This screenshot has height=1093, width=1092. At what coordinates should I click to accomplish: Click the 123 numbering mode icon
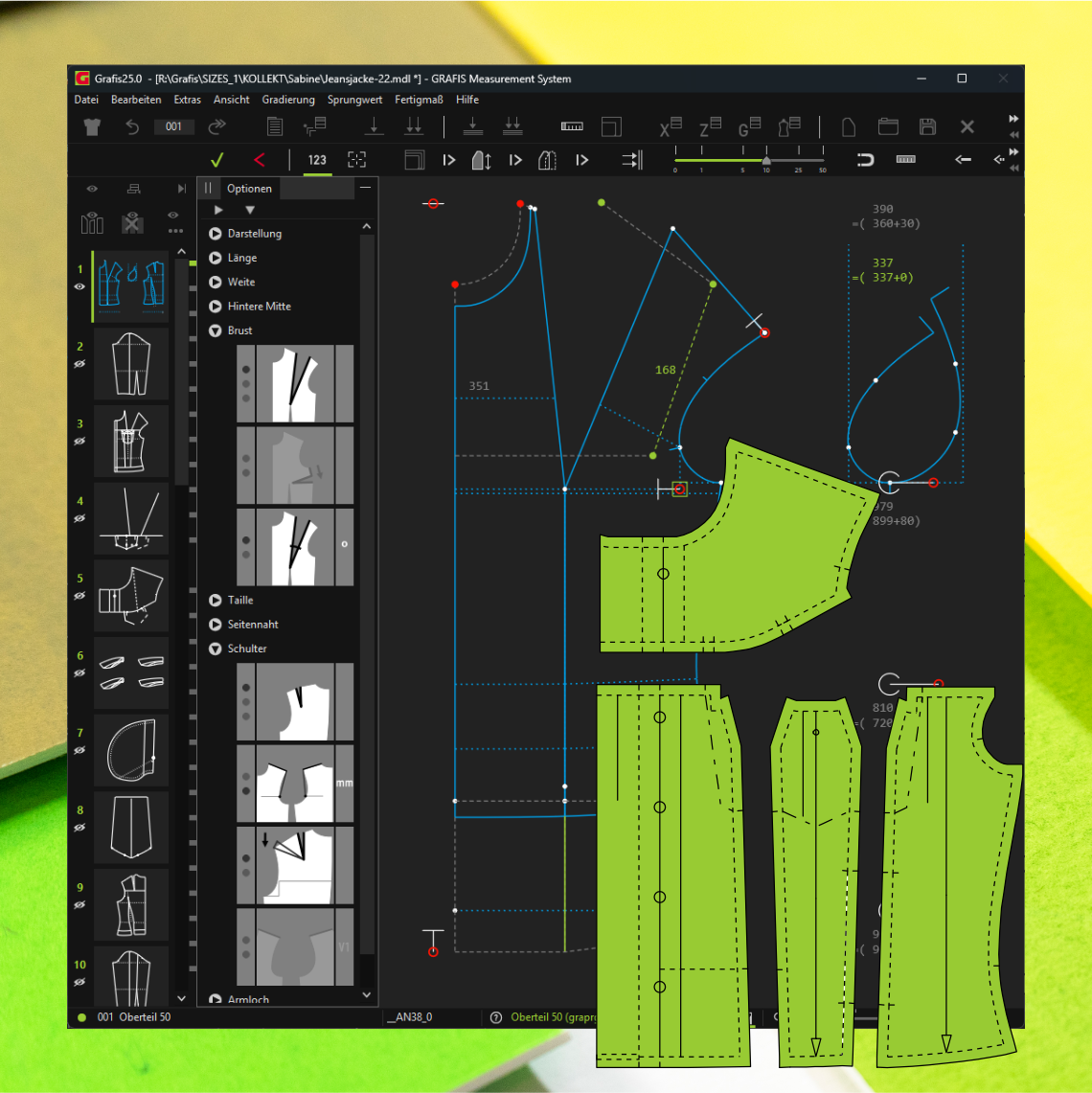pyautogui.click(x=317, y=160)
